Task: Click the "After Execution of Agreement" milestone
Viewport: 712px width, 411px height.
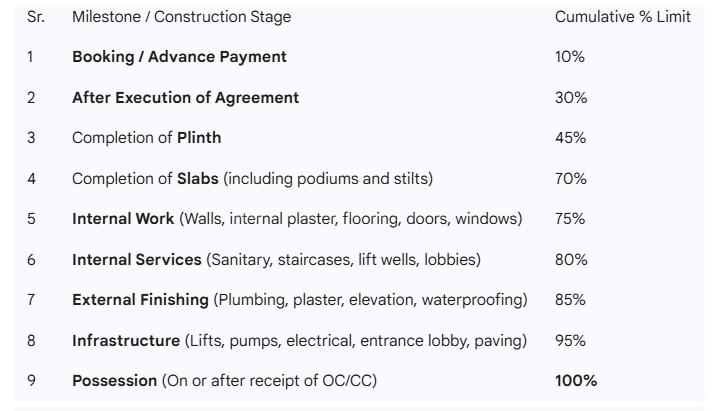Action: 185,98
